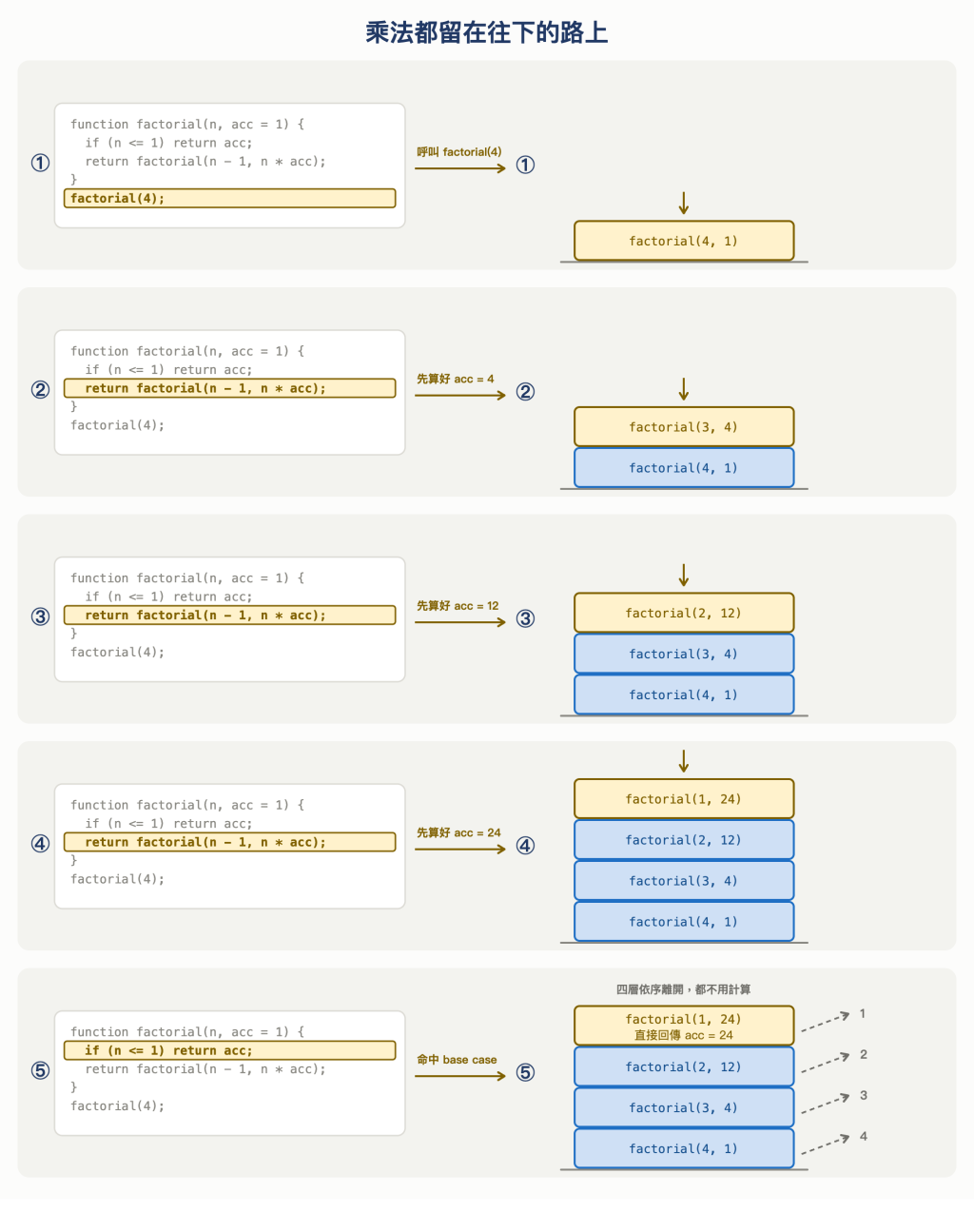Viewport: 974px width, 1232px height.
Task: Click highlighted return line in step two code
Action: coord(229,388)
